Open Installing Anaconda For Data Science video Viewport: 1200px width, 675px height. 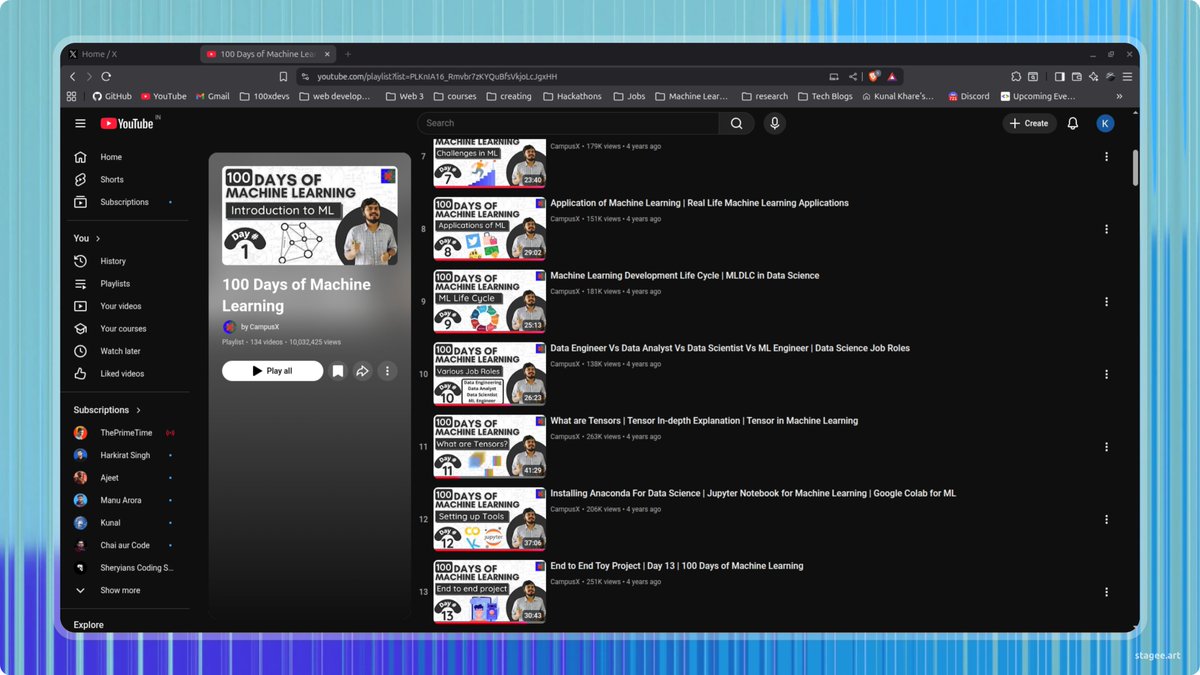click(753, 493)
